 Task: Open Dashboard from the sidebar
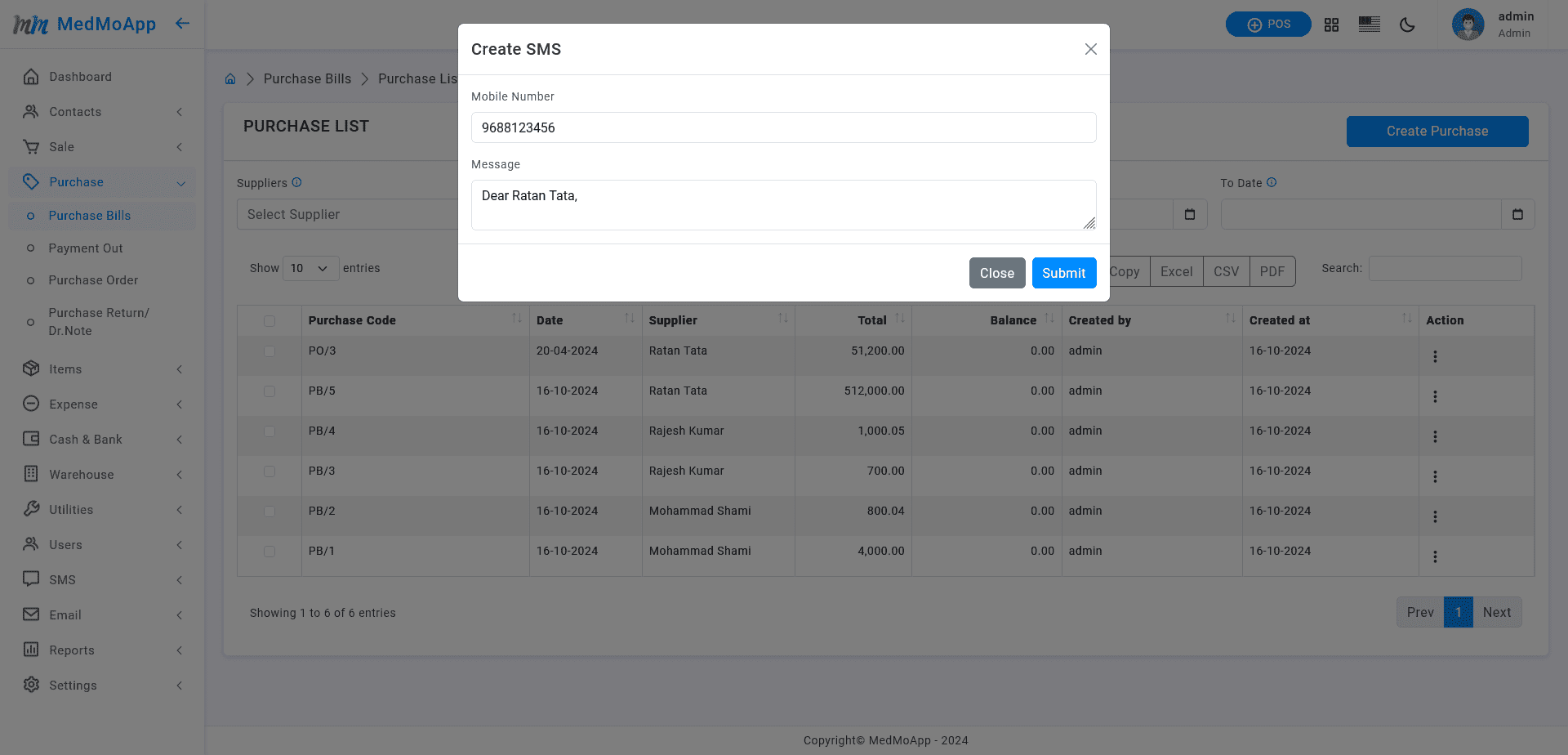click(80, 77)
